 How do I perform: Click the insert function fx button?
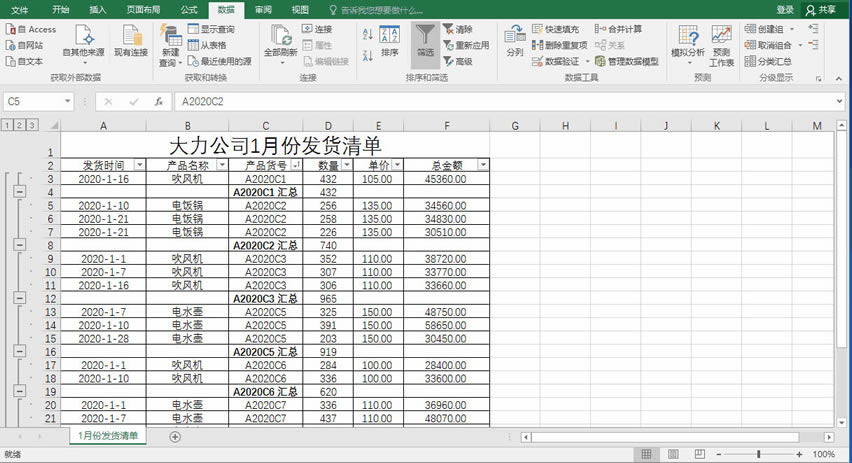159,102
